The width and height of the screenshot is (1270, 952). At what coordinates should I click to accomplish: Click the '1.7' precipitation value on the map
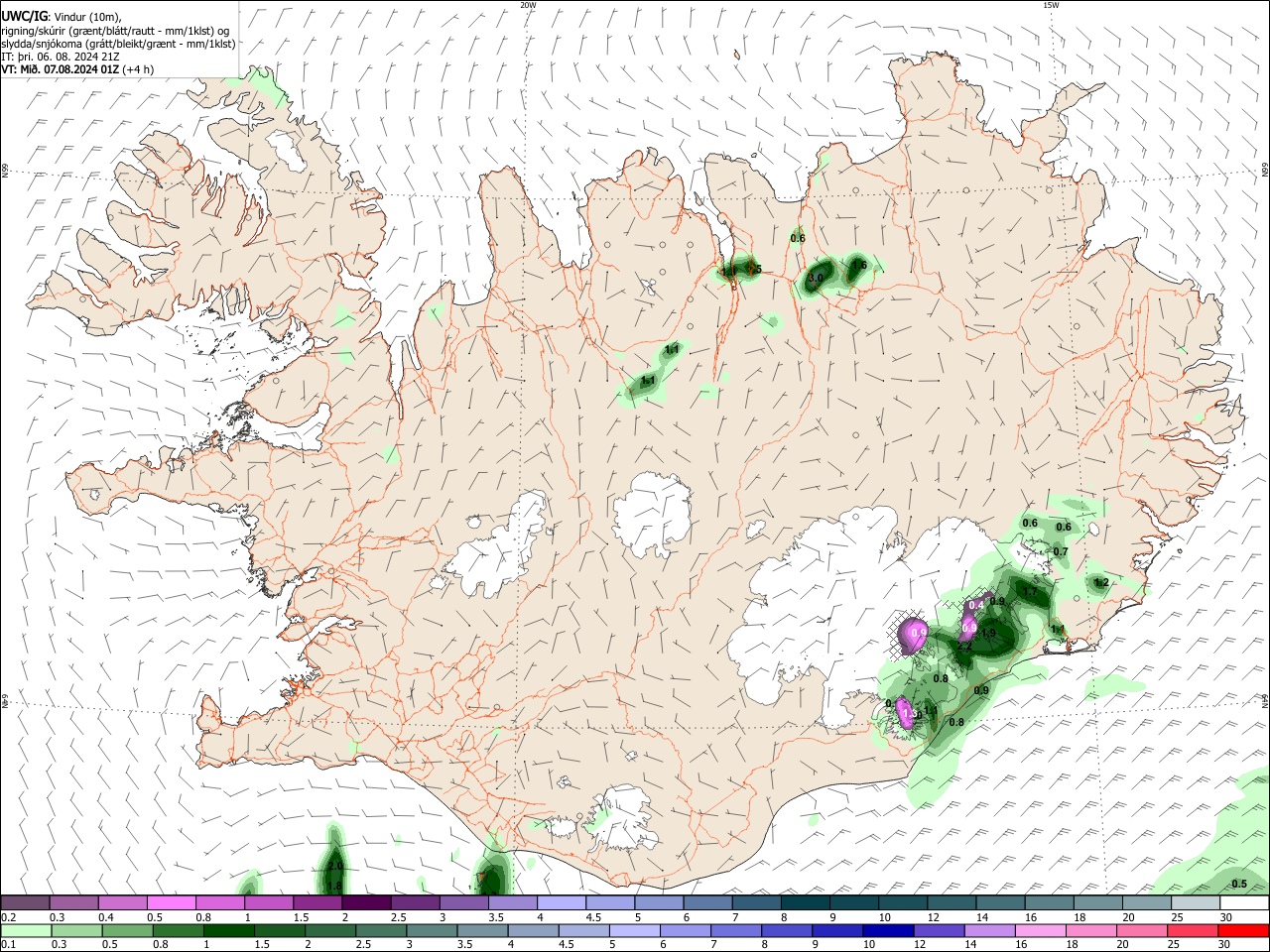pos(1030,592)
